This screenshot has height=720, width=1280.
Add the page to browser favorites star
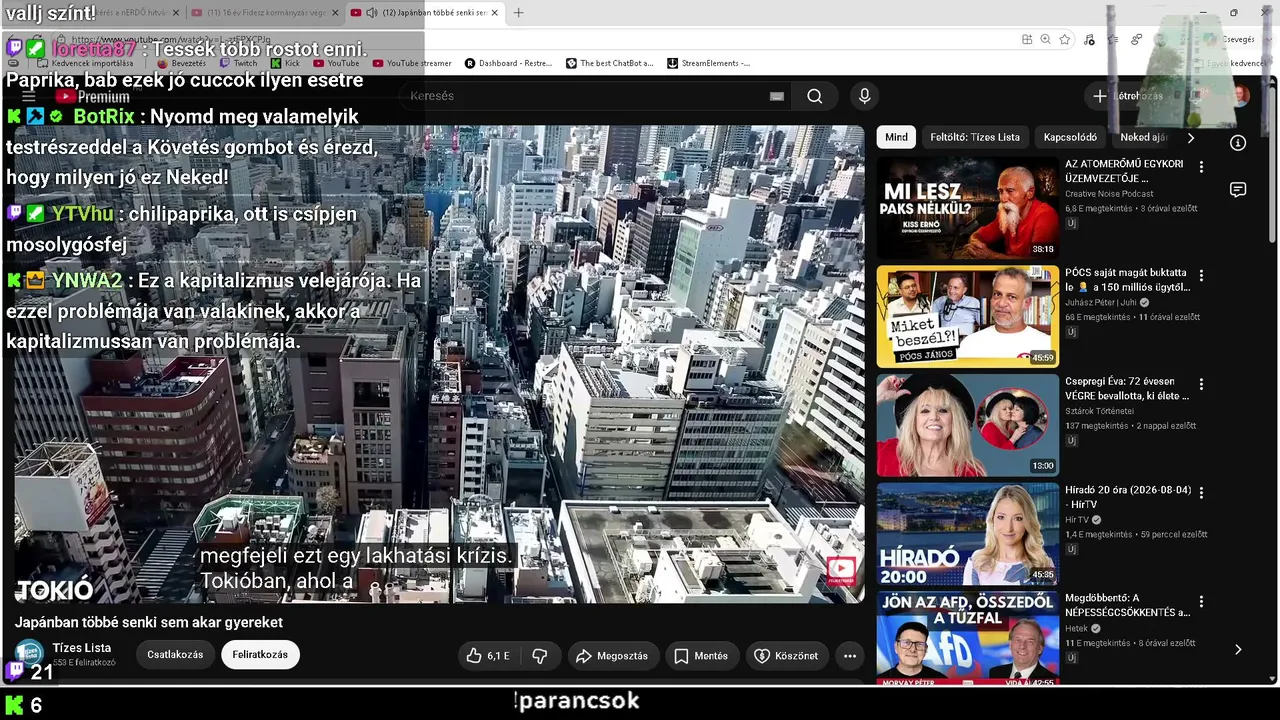[x=1065, y=39]
